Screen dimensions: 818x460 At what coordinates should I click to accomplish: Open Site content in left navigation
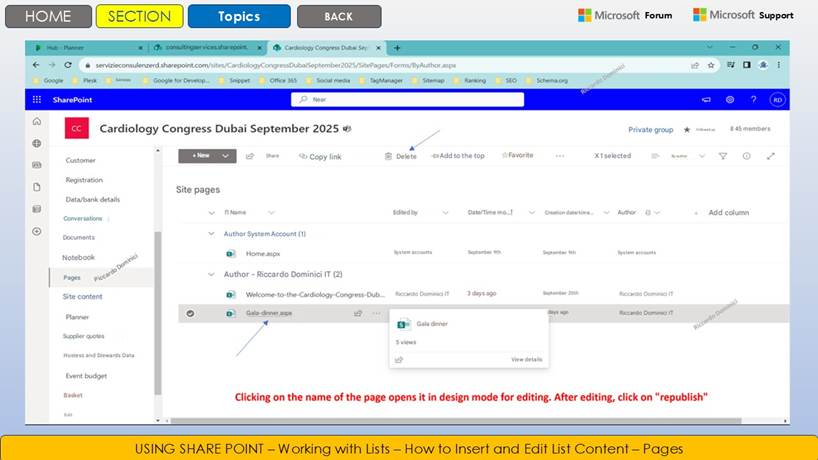click(x=82, y=296)
